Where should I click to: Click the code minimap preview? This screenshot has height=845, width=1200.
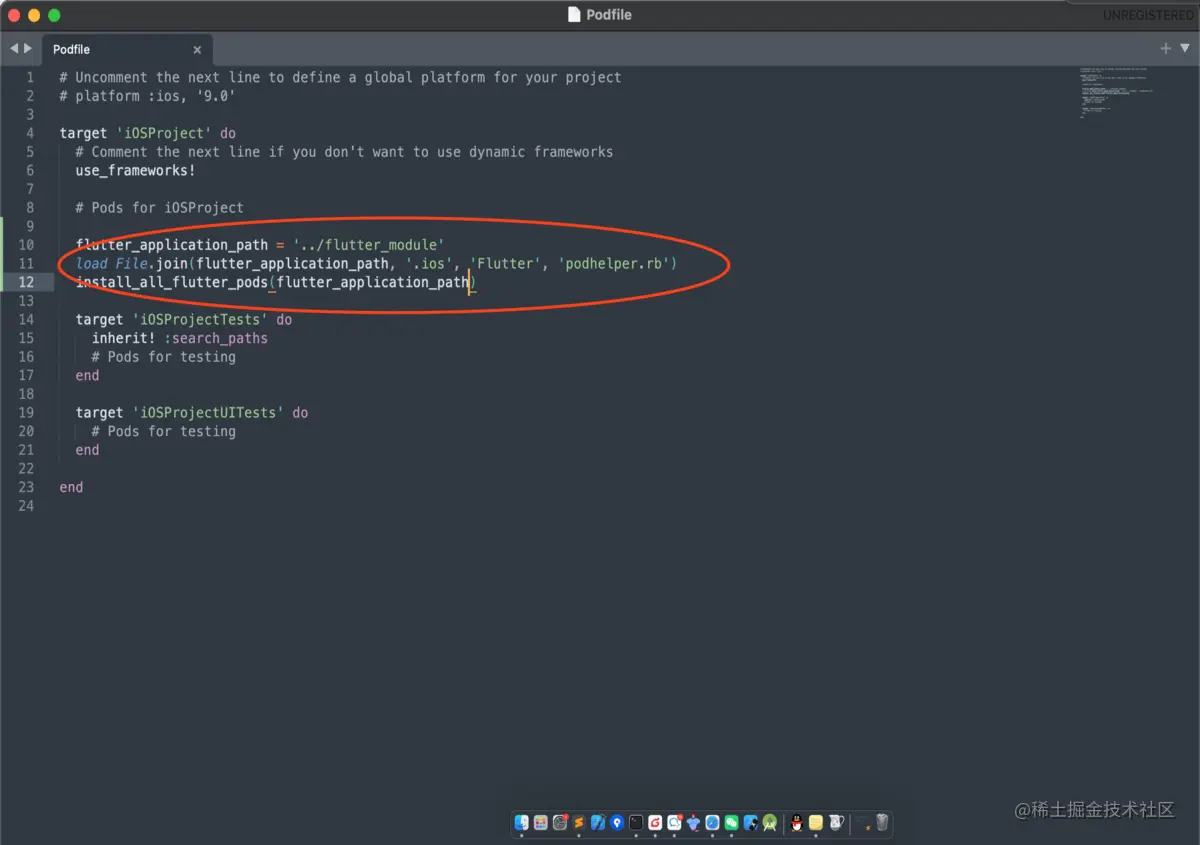(x=1118, y=93)
